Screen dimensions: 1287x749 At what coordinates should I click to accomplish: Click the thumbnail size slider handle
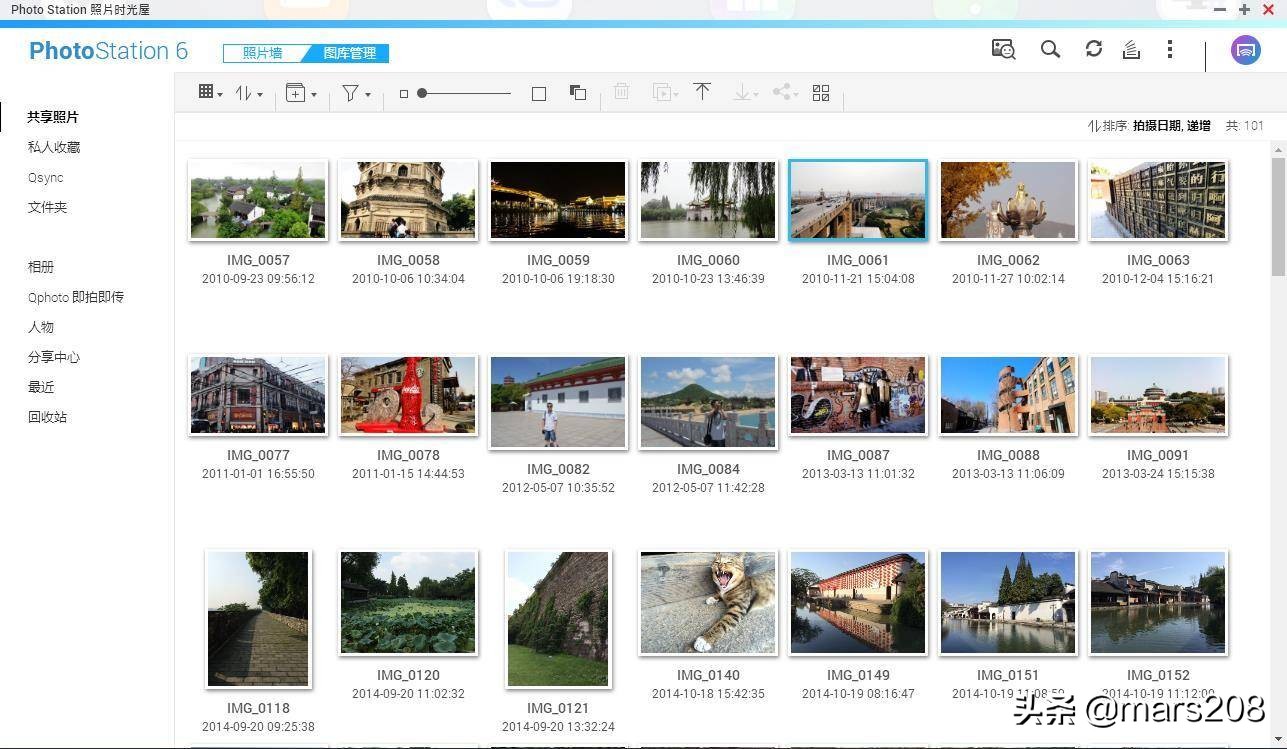(422, 93)
